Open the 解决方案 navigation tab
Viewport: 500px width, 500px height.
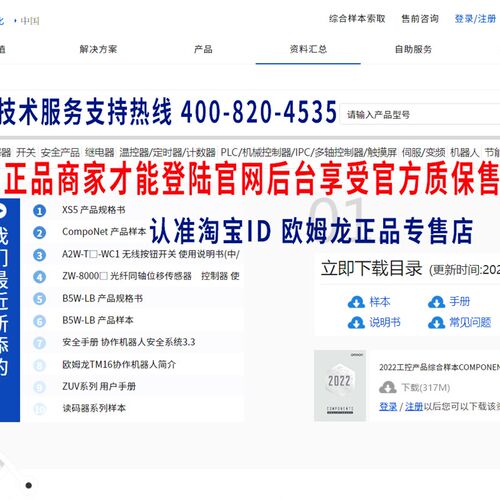[x=98, y=49]
